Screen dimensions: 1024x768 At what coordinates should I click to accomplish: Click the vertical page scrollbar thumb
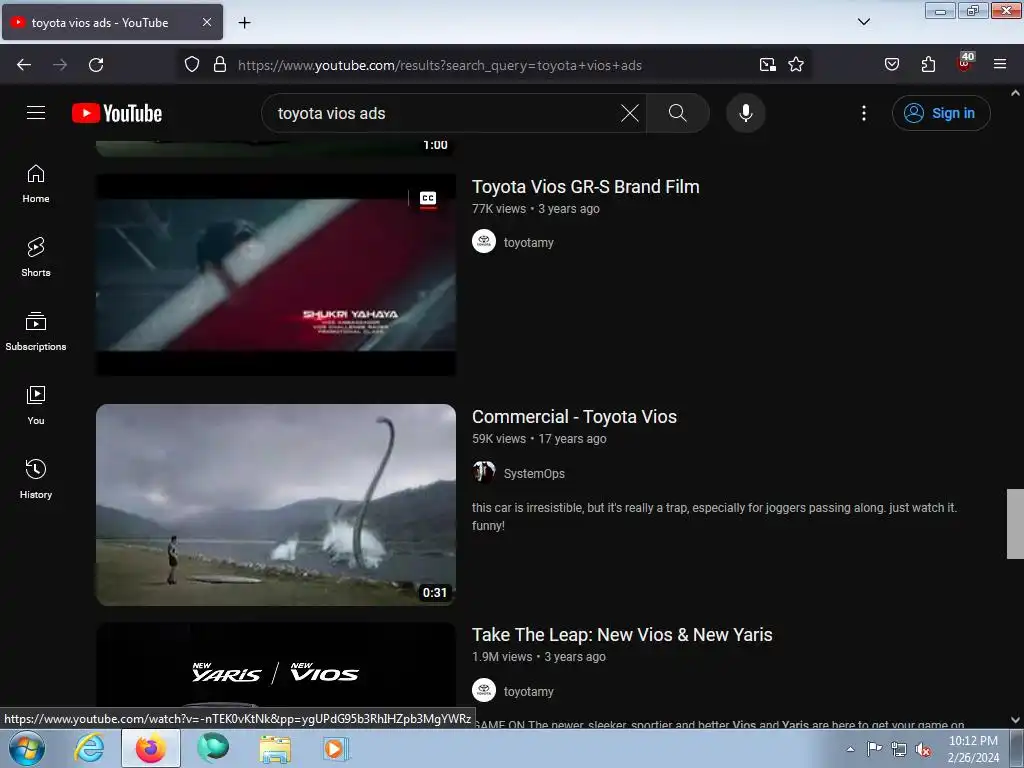point(1015,524)
